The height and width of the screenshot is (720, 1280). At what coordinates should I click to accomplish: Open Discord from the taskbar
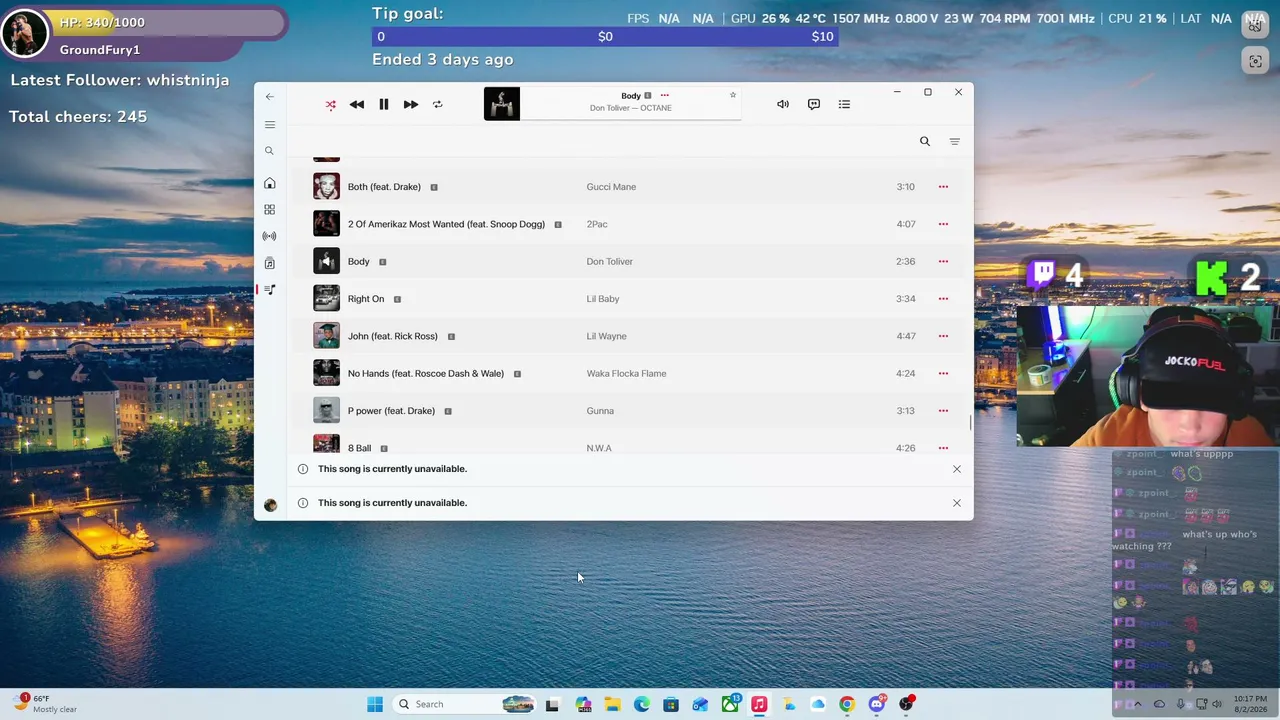pyautogui.click(x=877, y=704)
